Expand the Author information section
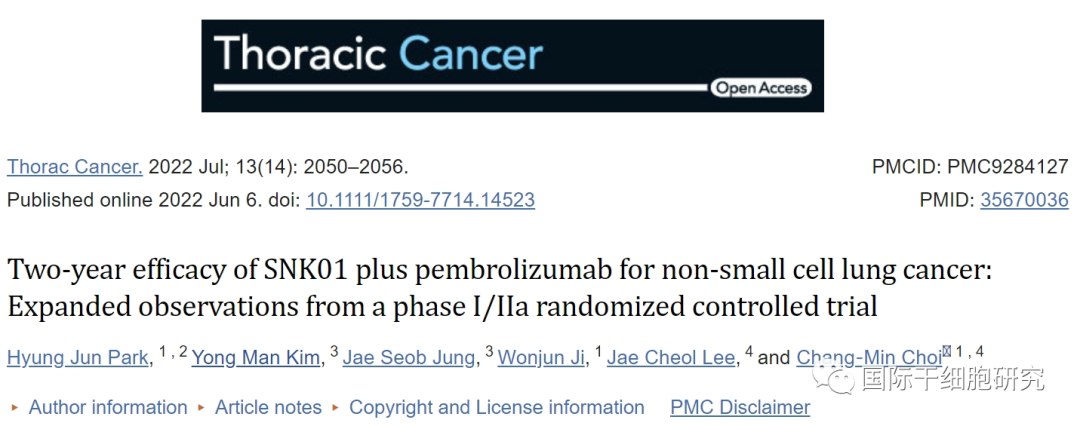1080x426 pixels. pyautogui.click(x=107, y=407)
